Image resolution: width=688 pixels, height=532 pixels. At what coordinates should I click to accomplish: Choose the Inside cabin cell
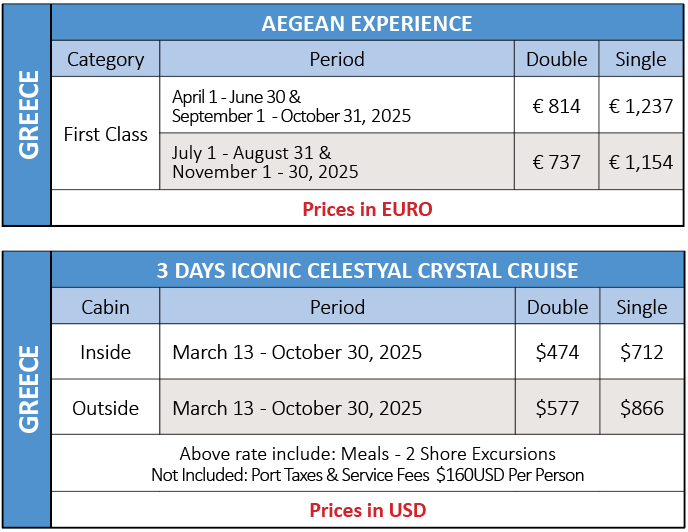(x=105, y=352)
